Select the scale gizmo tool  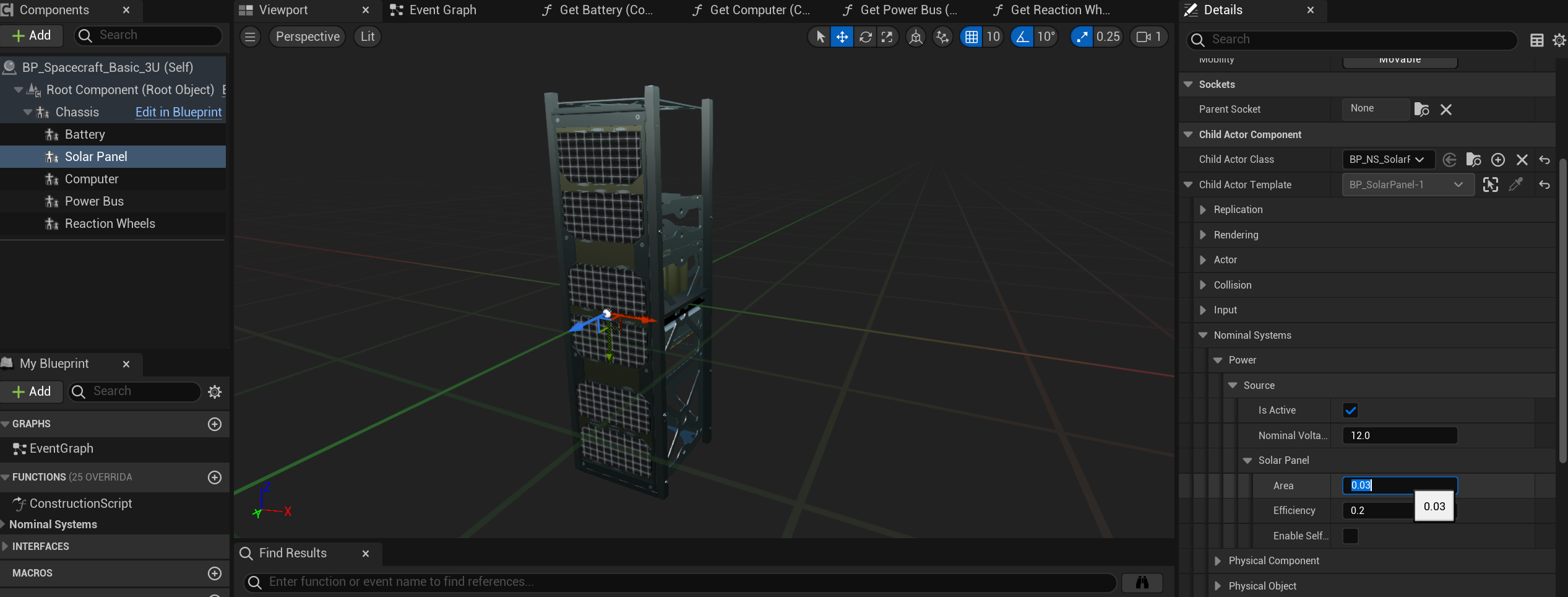pyautogui.click(x=887, y=37)
